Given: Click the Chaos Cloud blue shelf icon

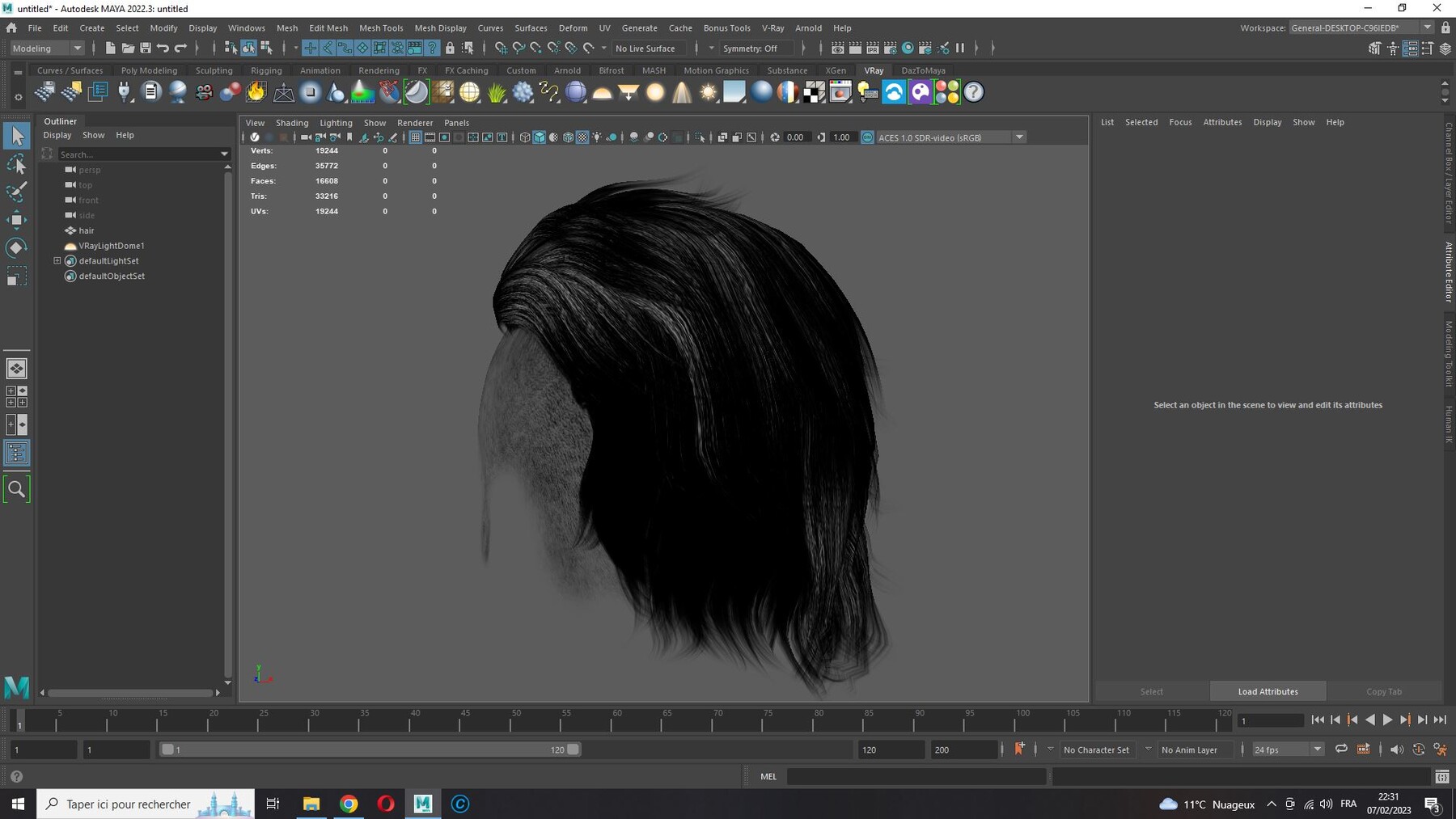Looking at the screenshot, I should [x=894, y=92].
